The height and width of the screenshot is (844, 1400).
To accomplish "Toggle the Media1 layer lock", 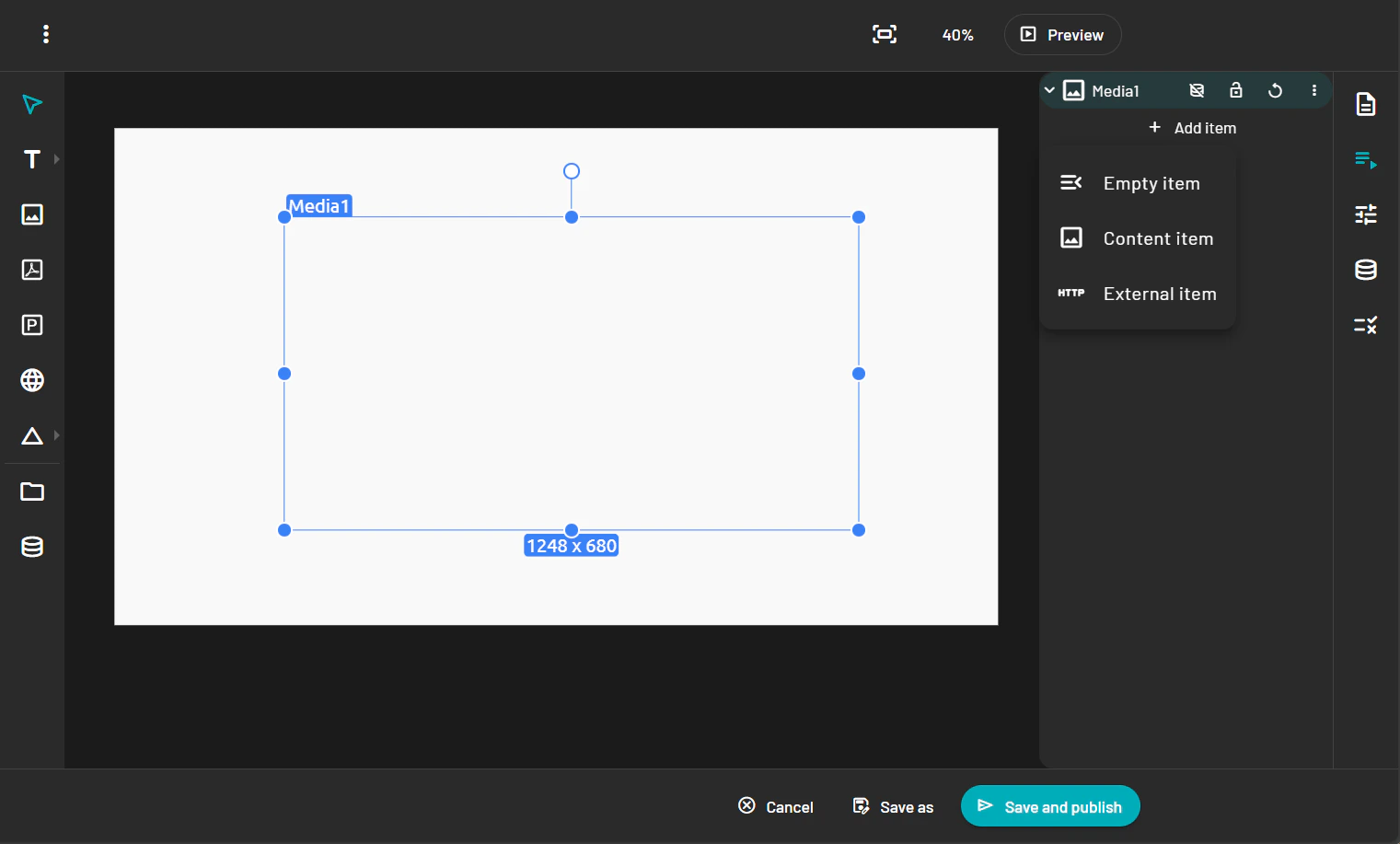I will 1236,90.
